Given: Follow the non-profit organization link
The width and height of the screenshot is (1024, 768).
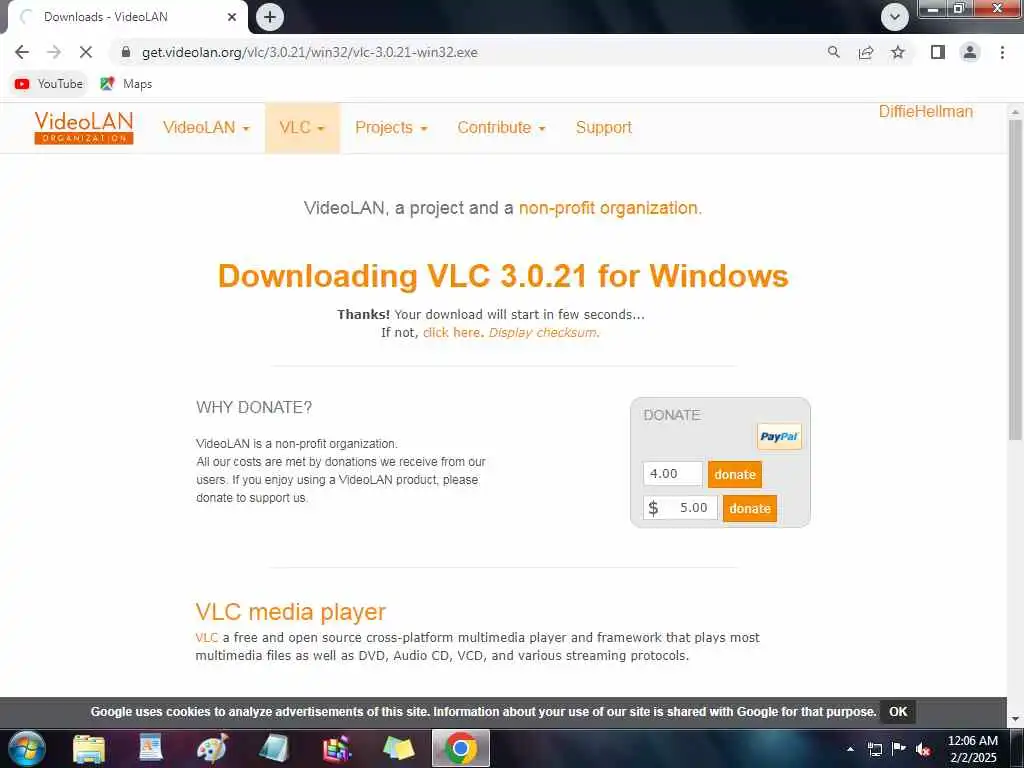Looking at the screenshot, I should 608,208.
